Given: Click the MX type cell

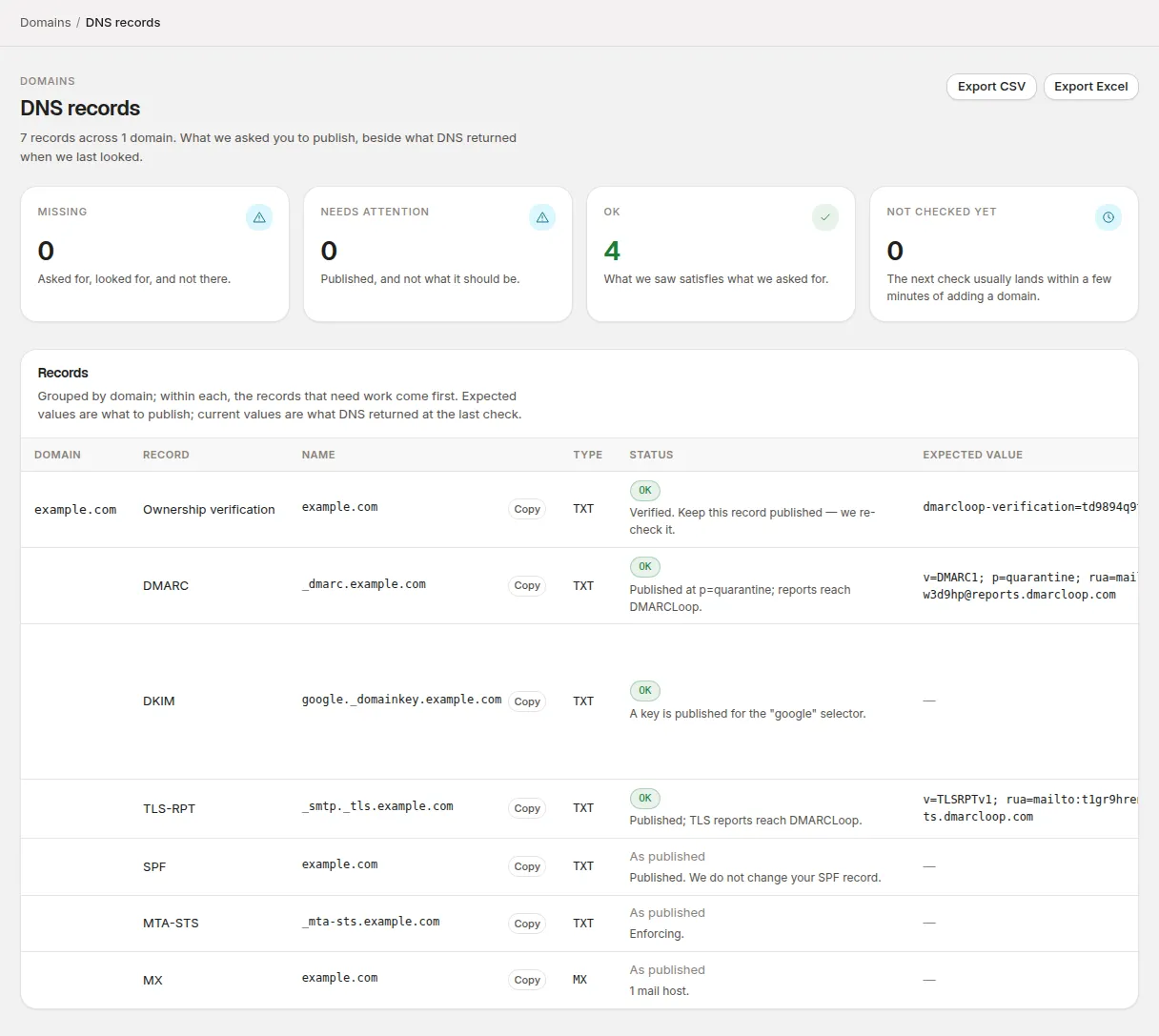Looking at the screenshot, I should 579,980.
